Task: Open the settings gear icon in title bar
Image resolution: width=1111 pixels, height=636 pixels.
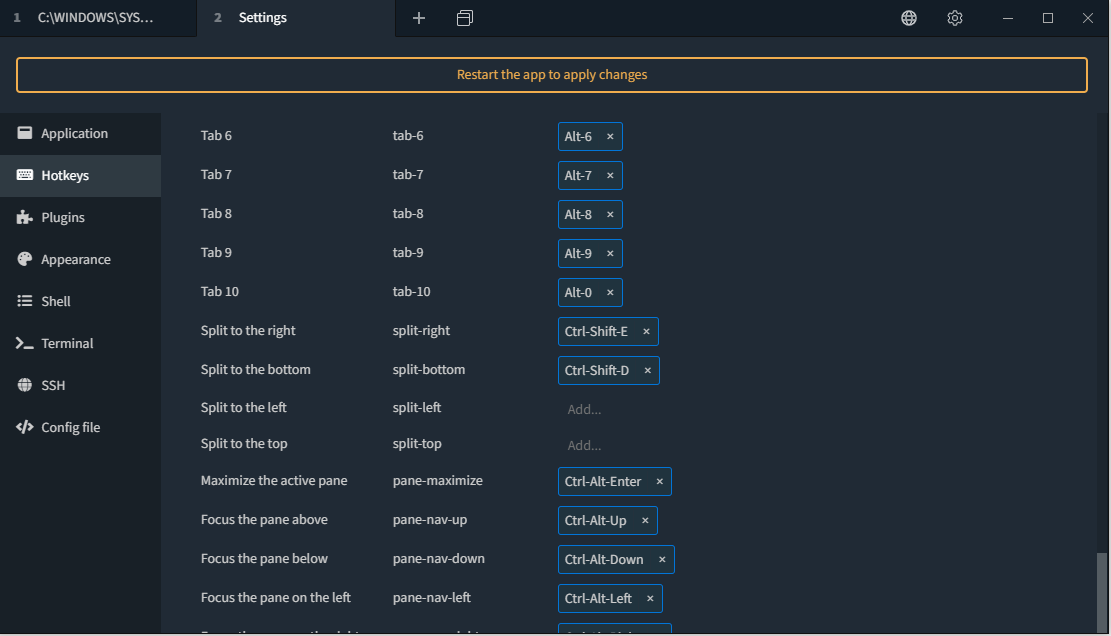Action: tap(955, 18)
